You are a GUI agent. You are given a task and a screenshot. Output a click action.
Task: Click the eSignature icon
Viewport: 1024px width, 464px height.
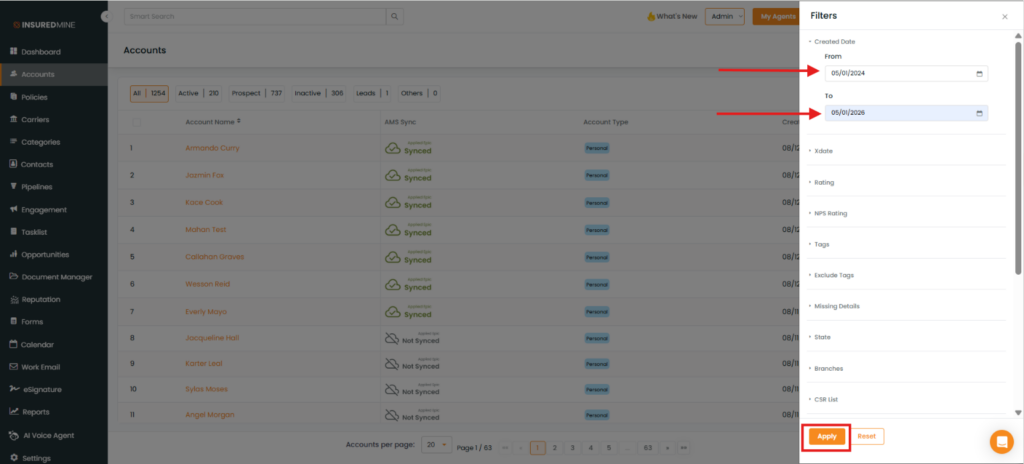[x=13, y=389]
